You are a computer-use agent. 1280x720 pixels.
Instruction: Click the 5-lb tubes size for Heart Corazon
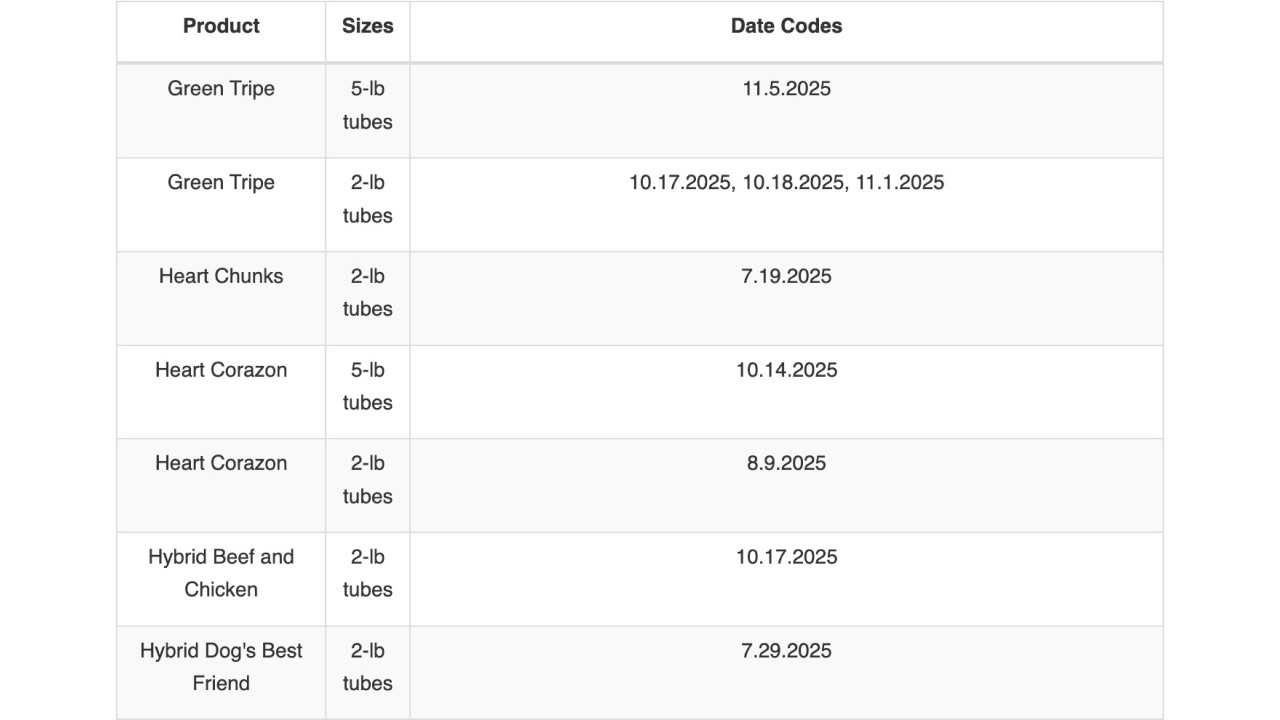point(368,386)
